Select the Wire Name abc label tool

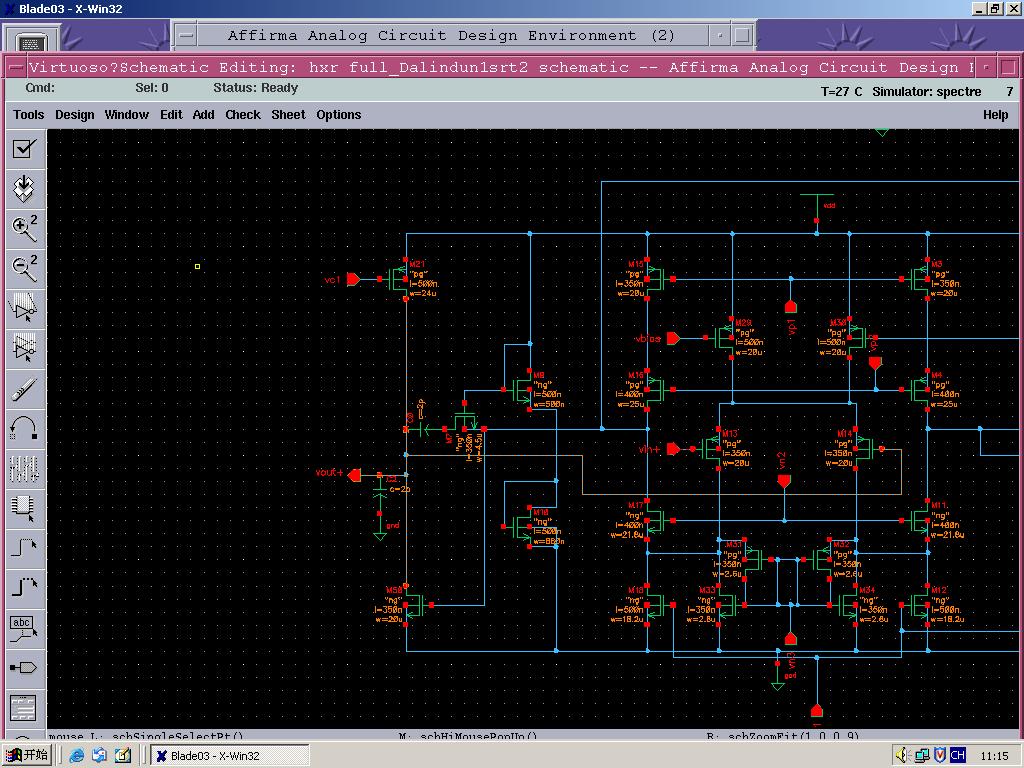click(x=24, y=628)
